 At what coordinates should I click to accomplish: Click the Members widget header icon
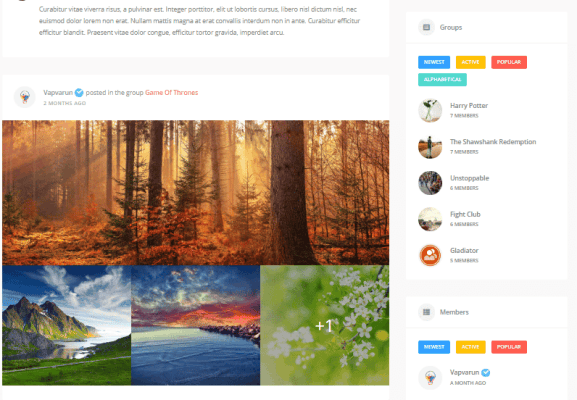(426, 312)
